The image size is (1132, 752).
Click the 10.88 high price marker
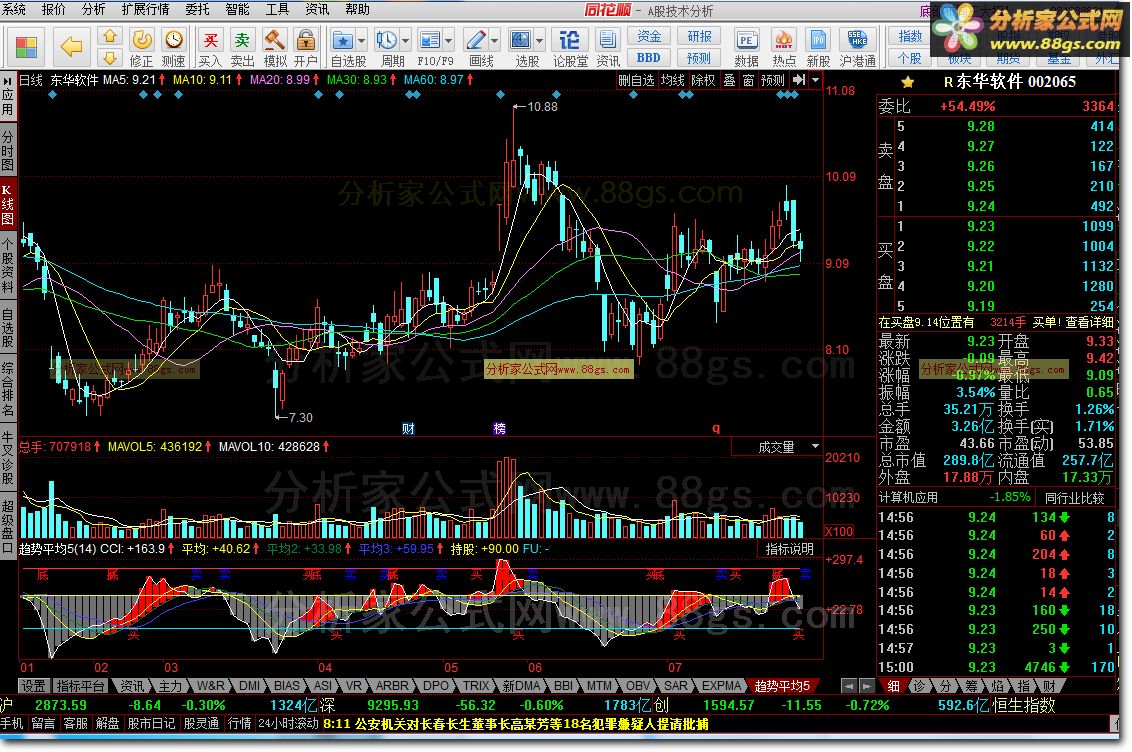(541, 107)
